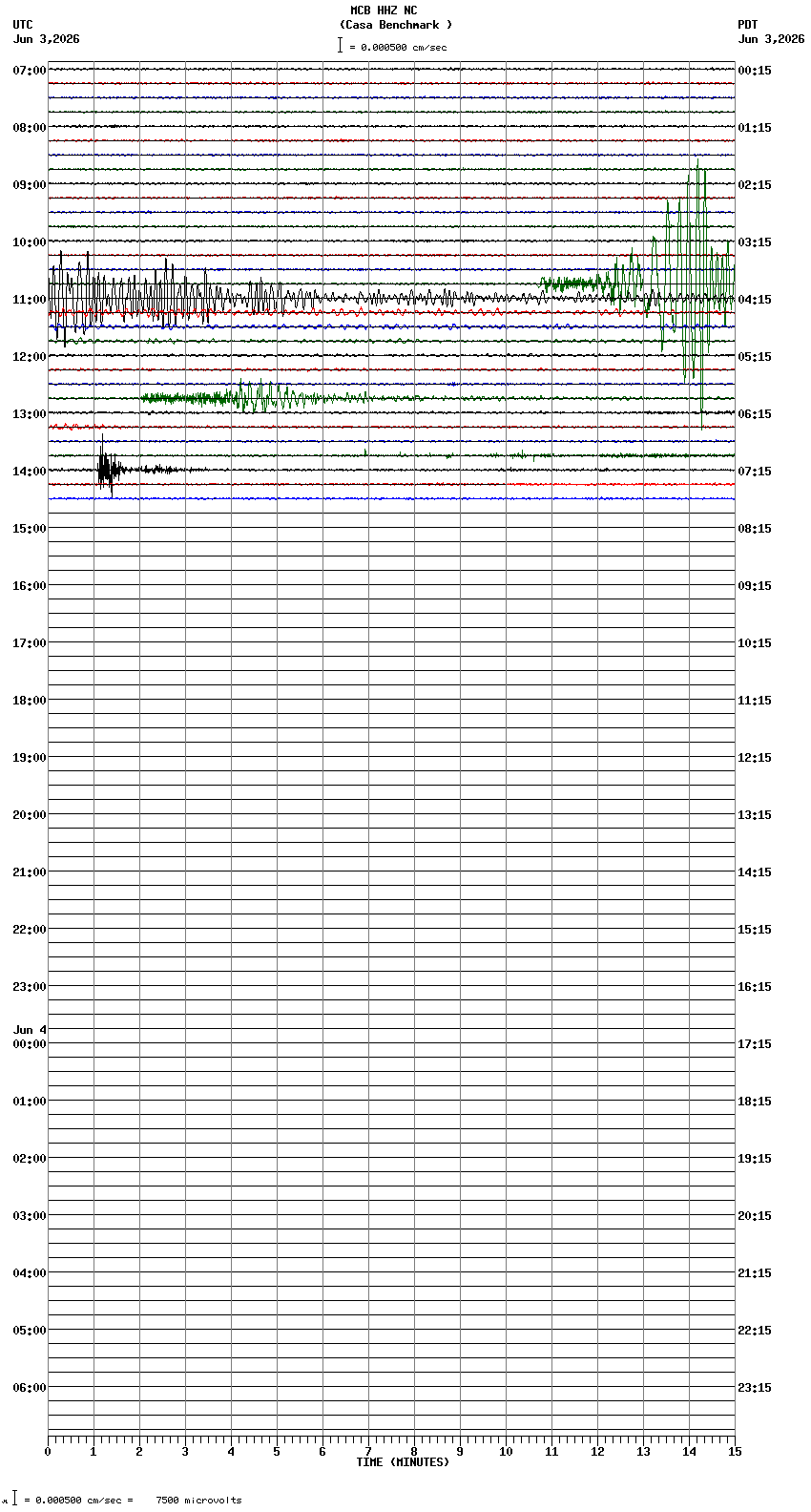Screen dimensions: 811x1512
Task: Click the 'TIME (MINUTES)' axis label
Action: click(x=403, y=1462)
